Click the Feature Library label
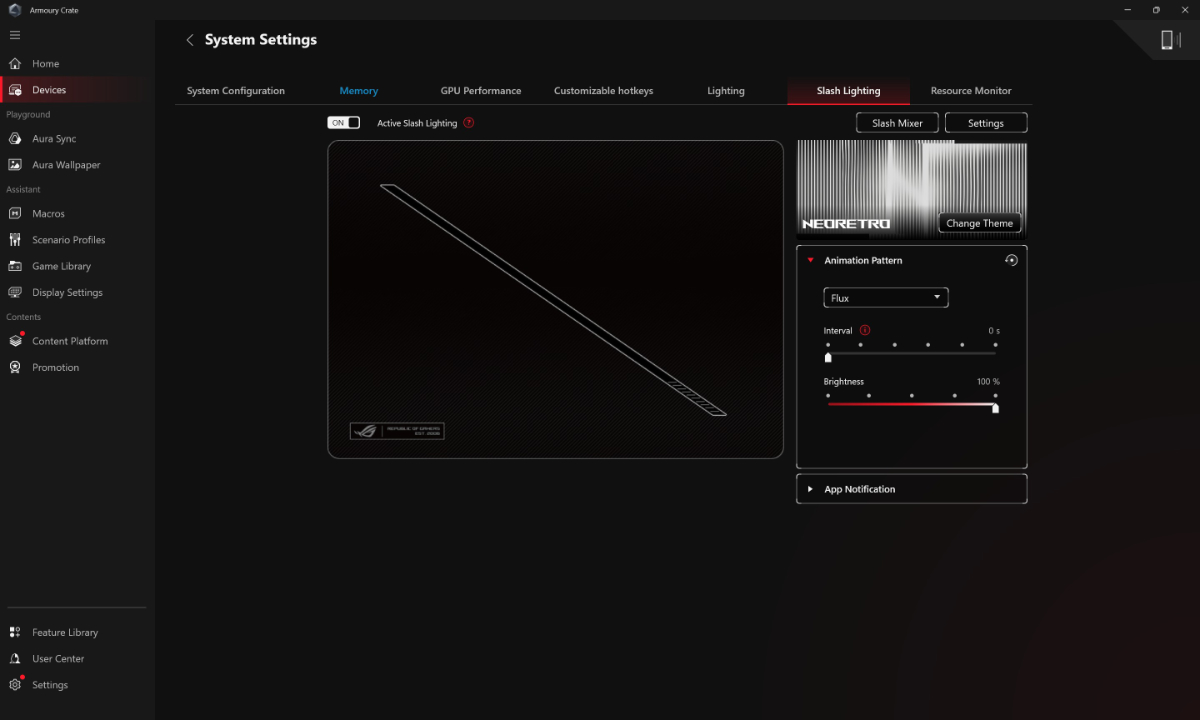 click(65, 633)
